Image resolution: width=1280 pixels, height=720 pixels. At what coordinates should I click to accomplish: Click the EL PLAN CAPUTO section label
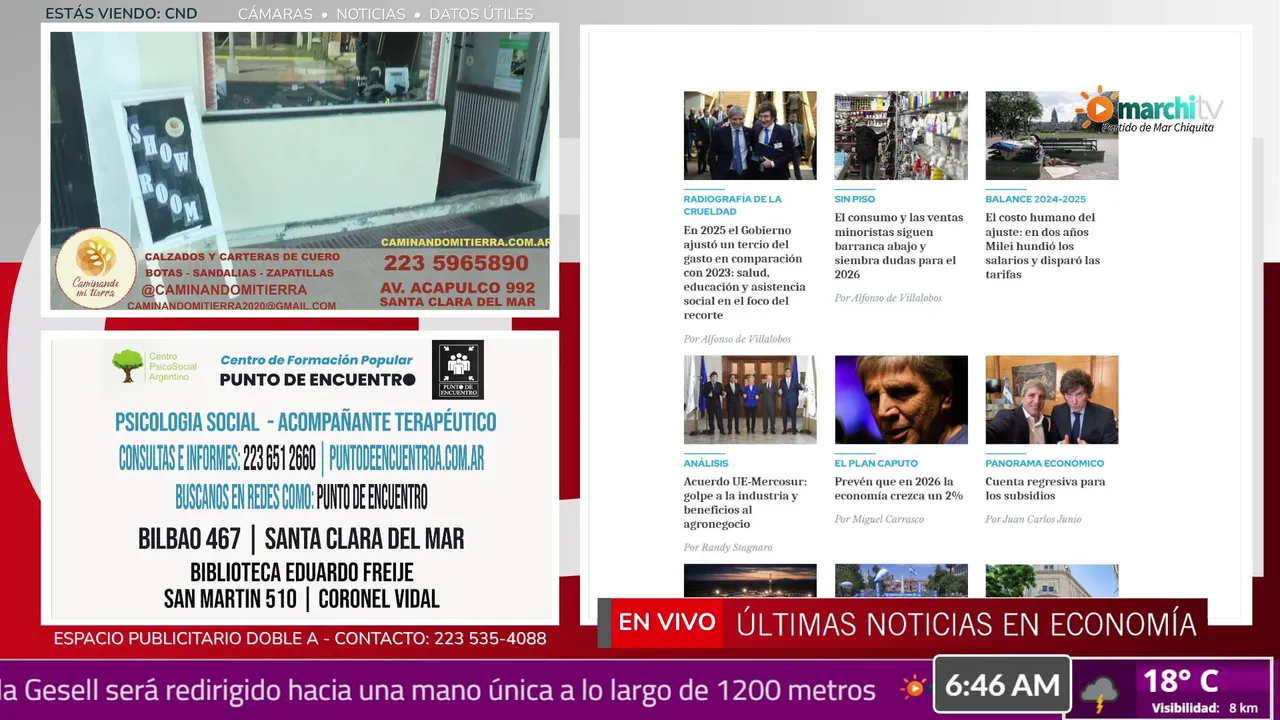click(876, 463)
